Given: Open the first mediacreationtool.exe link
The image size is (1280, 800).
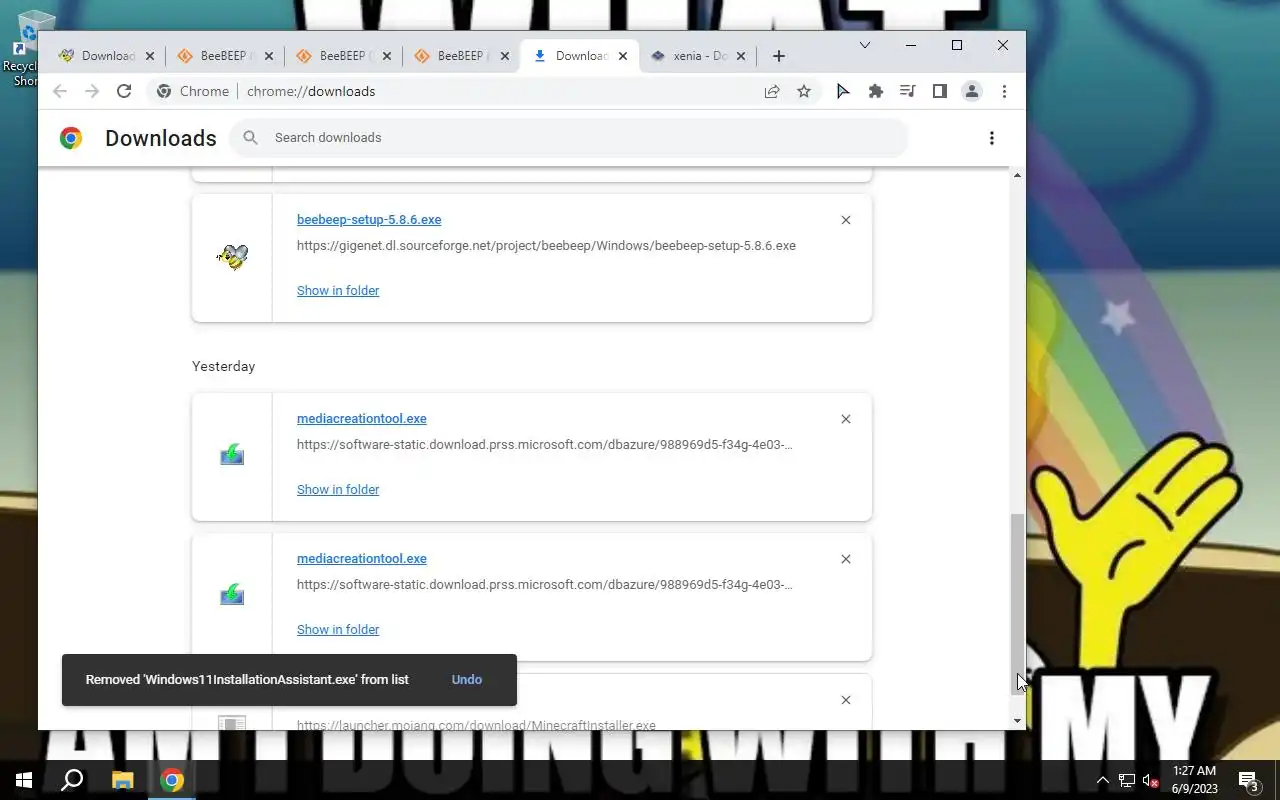Looking at the screenshot, I should (x=362, y=418).
